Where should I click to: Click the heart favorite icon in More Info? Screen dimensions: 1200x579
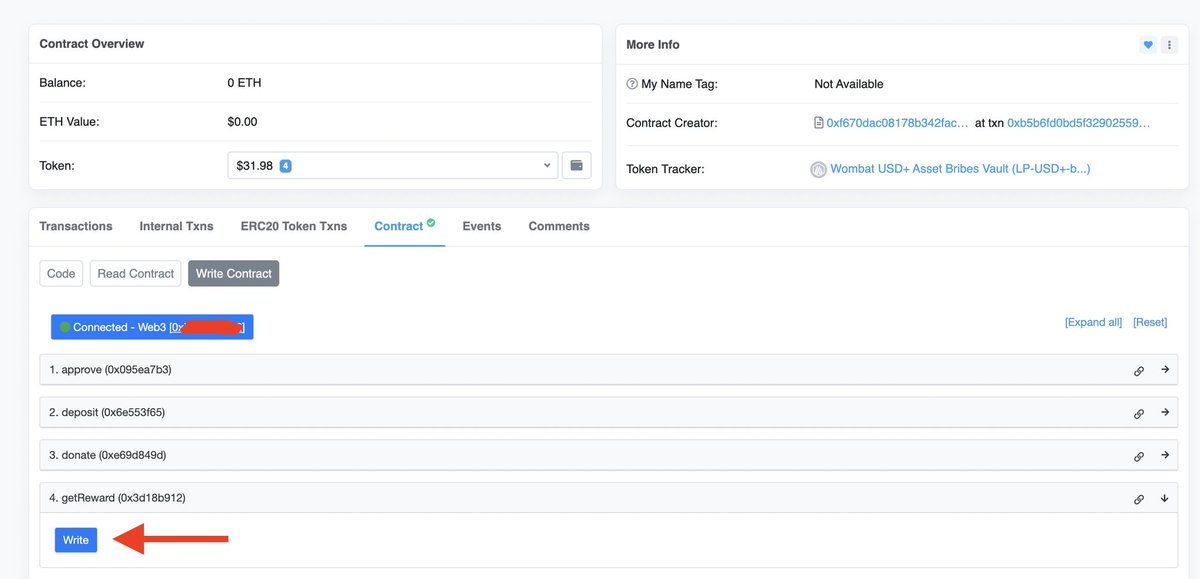[x=1148, y=45]
